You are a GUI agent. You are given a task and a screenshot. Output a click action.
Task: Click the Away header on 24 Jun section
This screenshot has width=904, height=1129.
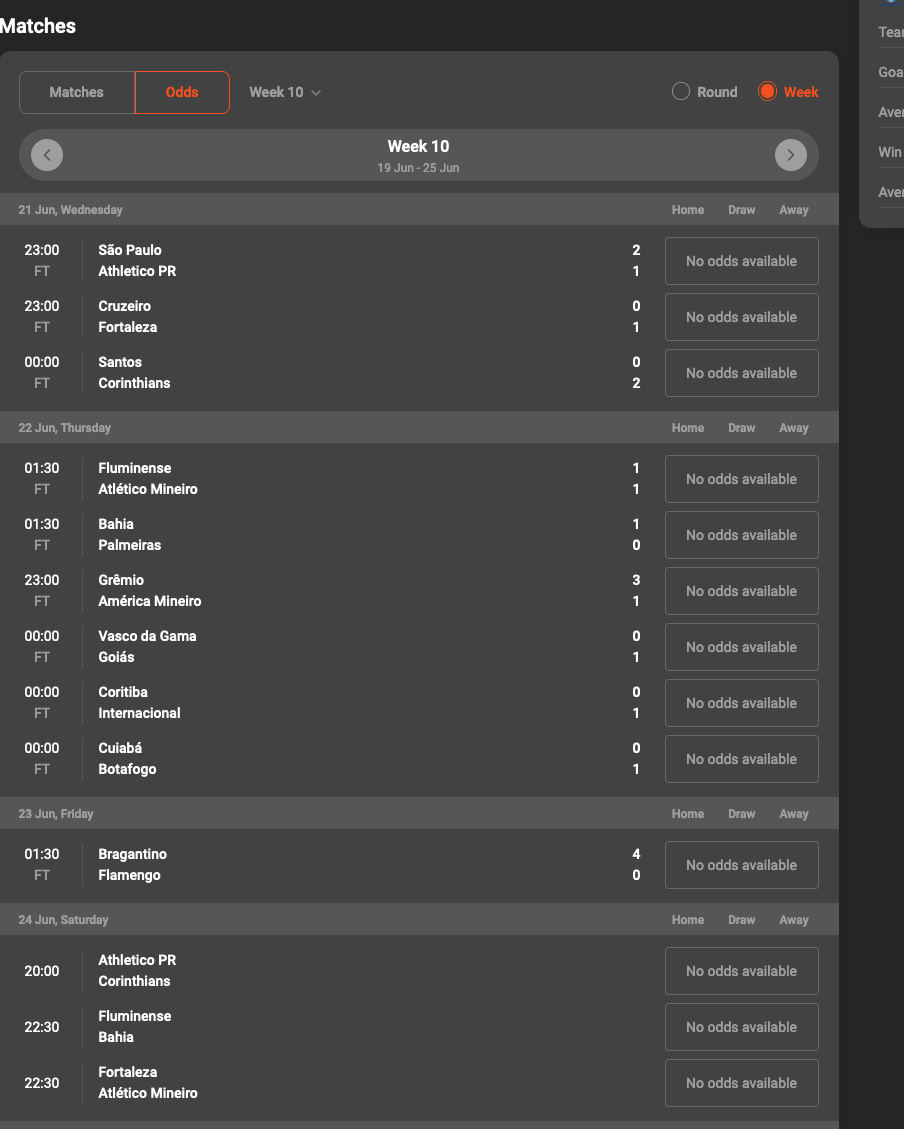click(x=793, y=919)
